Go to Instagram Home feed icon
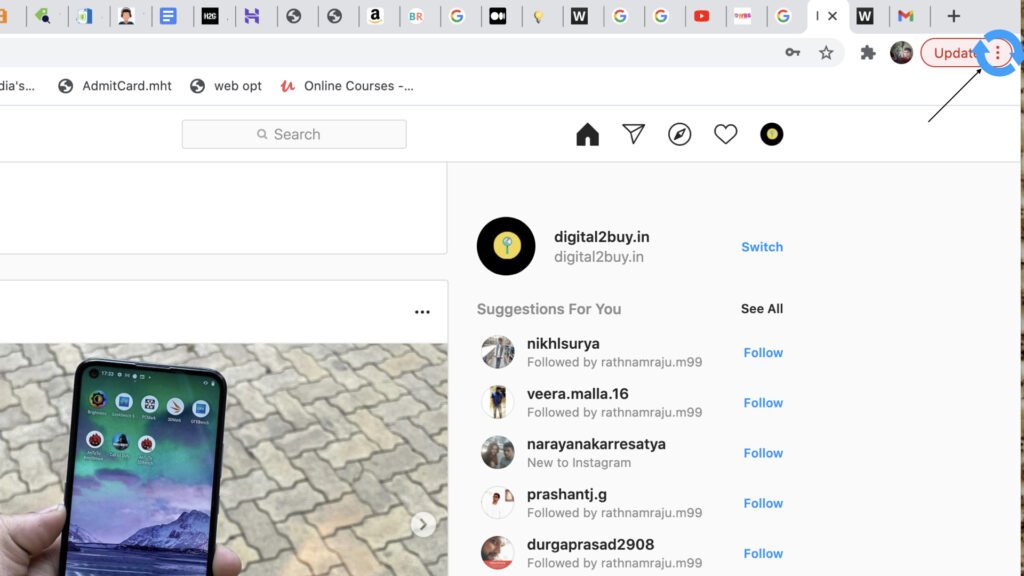 coord(587,135)
